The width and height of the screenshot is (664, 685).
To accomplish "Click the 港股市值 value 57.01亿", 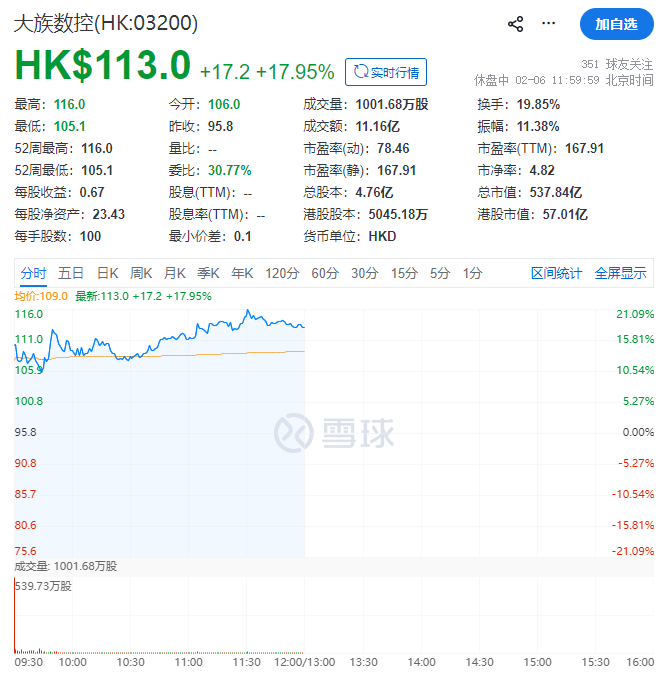I will click(565, 214).
